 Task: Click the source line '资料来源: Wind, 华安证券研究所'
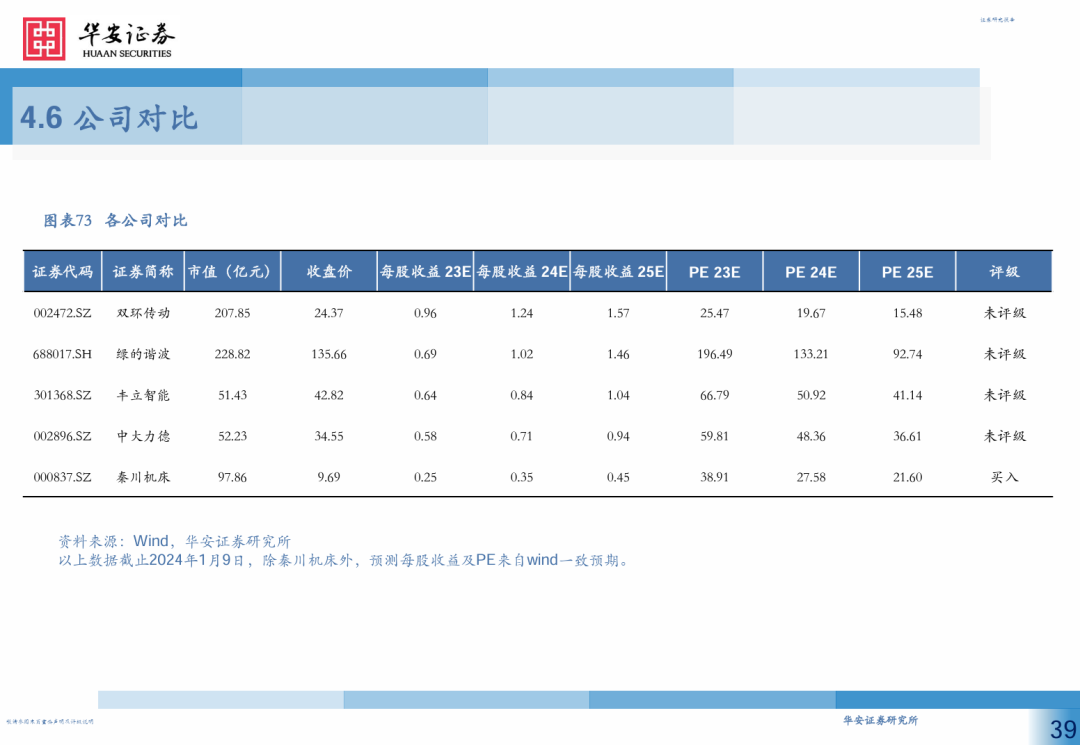coord(174,541)
